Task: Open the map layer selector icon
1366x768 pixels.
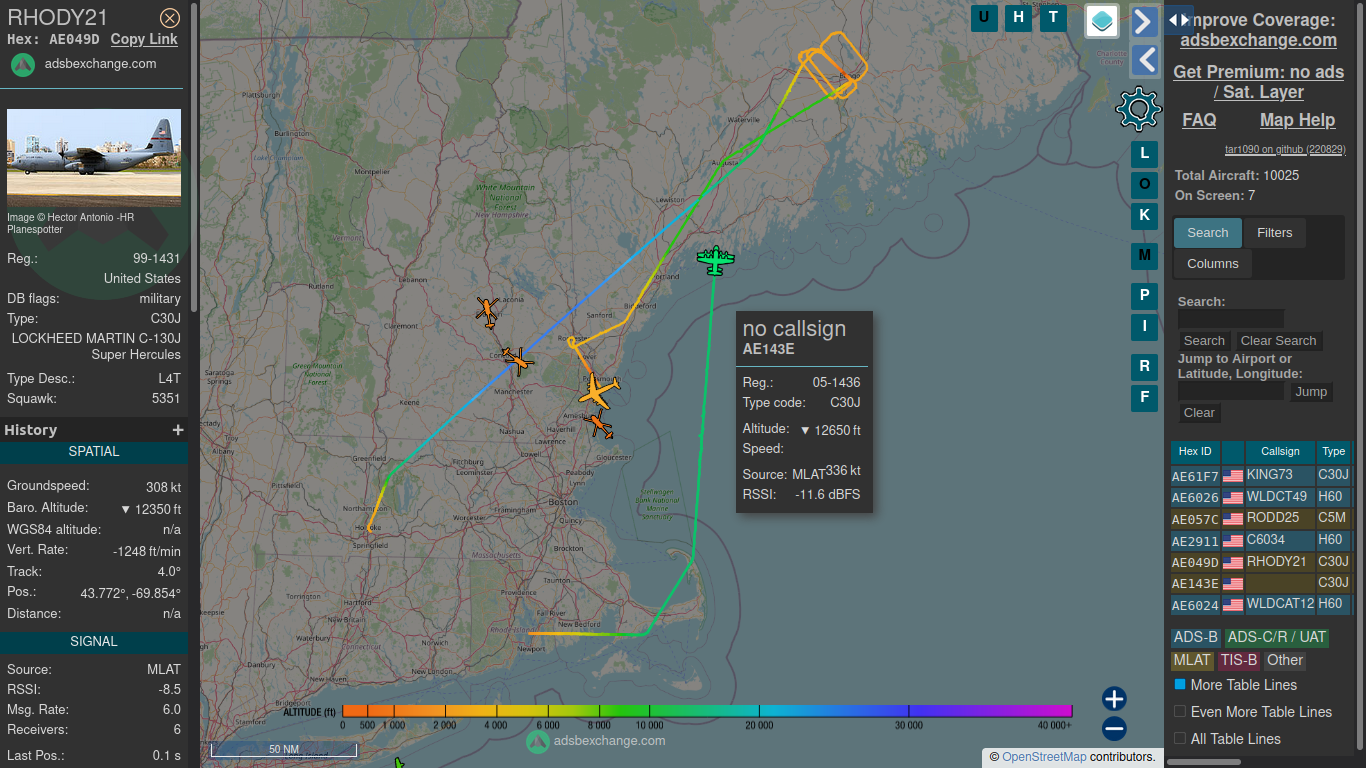Action: pos(1102,21)
